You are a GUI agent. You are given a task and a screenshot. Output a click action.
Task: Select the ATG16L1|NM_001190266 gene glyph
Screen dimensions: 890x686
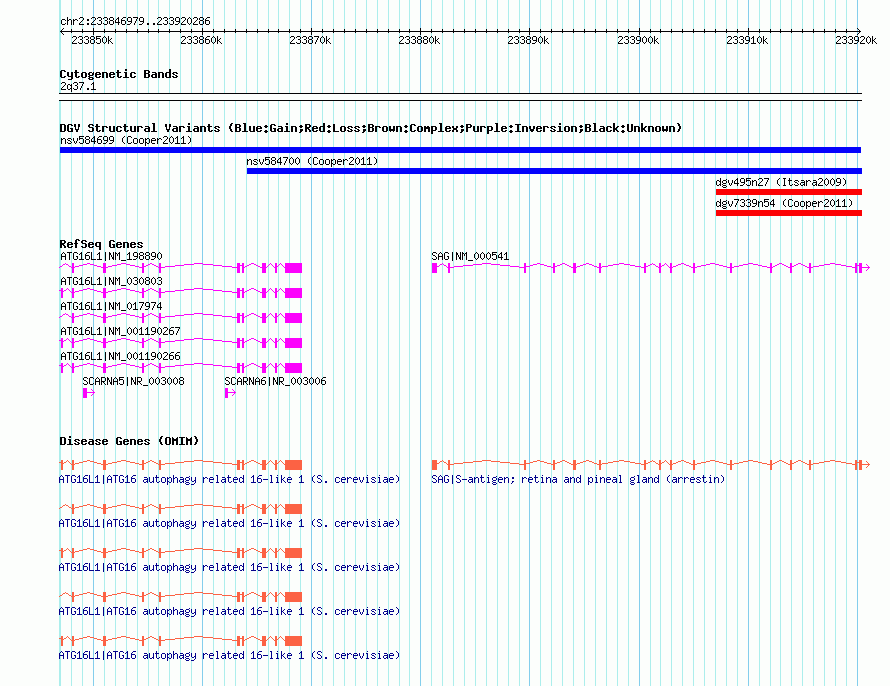point(180,368)
